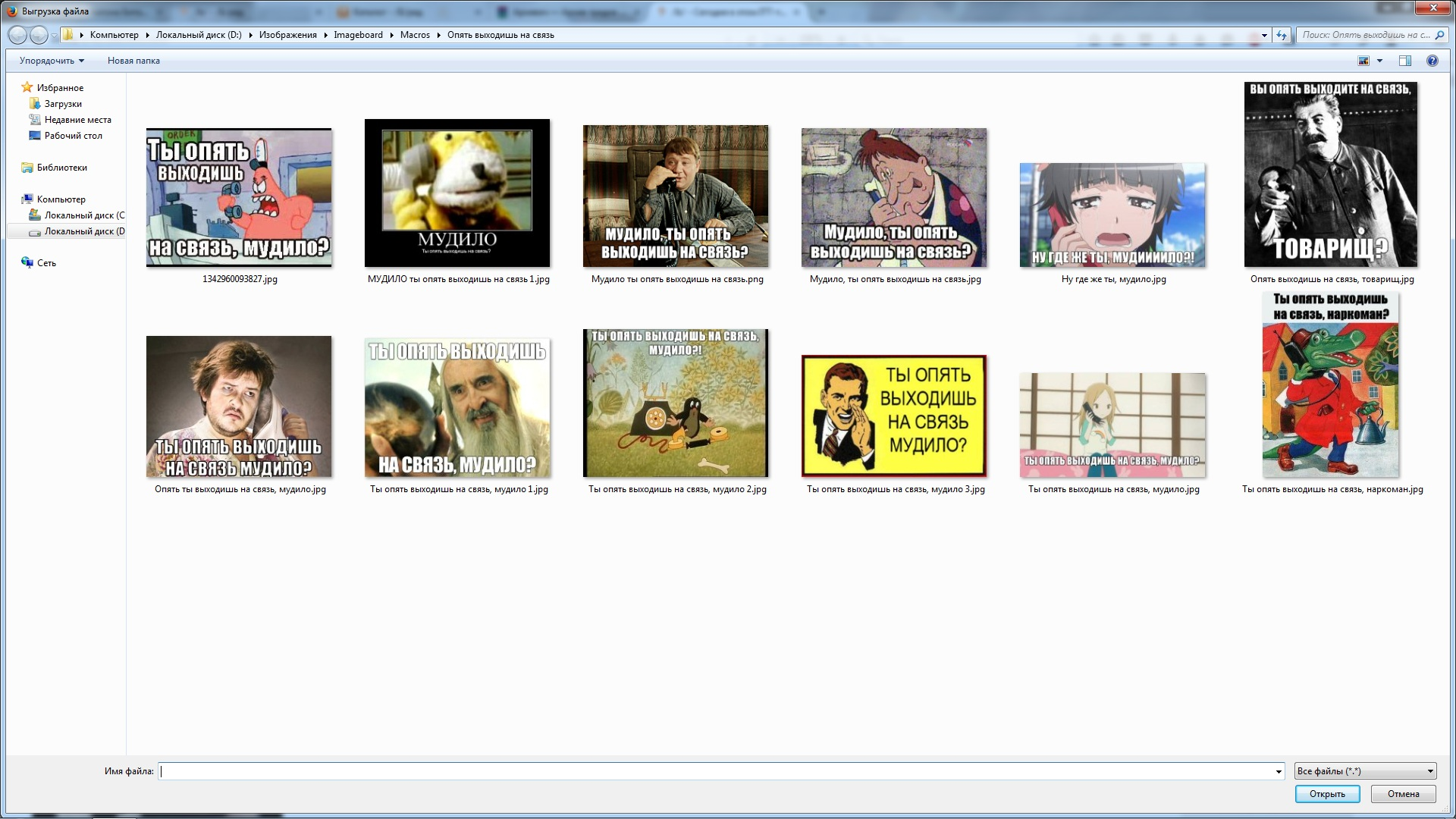Click the file name 1342960093827.jpg label
The image size is (1456, 819).
click(240, 279)
